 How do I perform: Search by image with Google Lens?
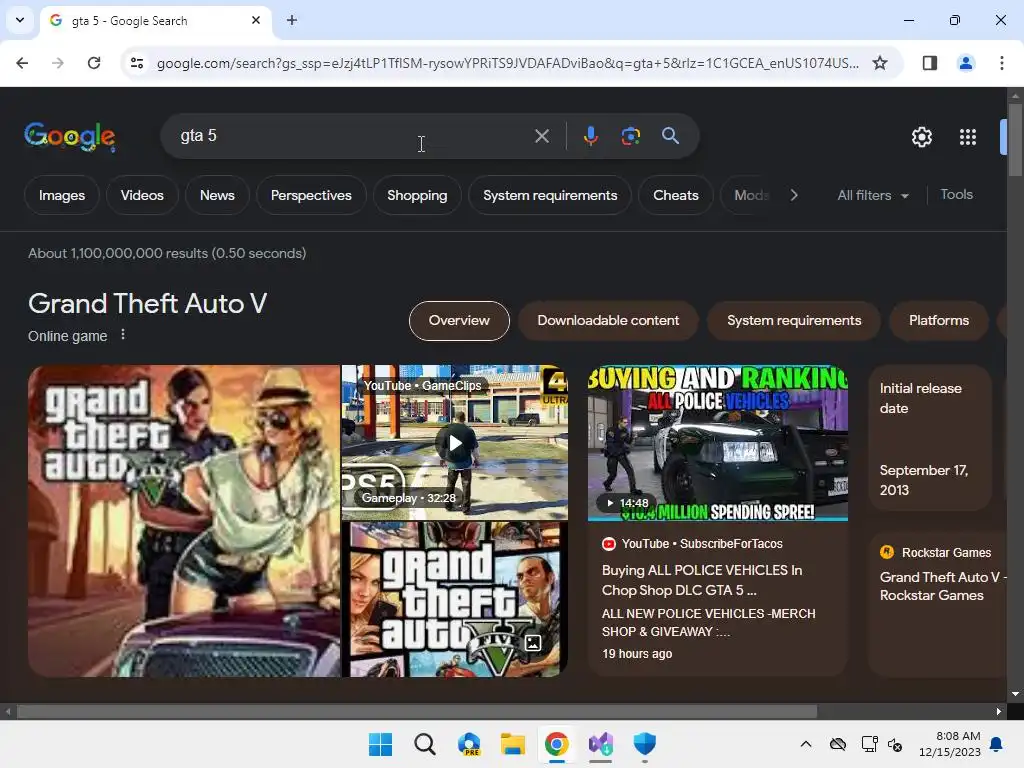[630, 136]
